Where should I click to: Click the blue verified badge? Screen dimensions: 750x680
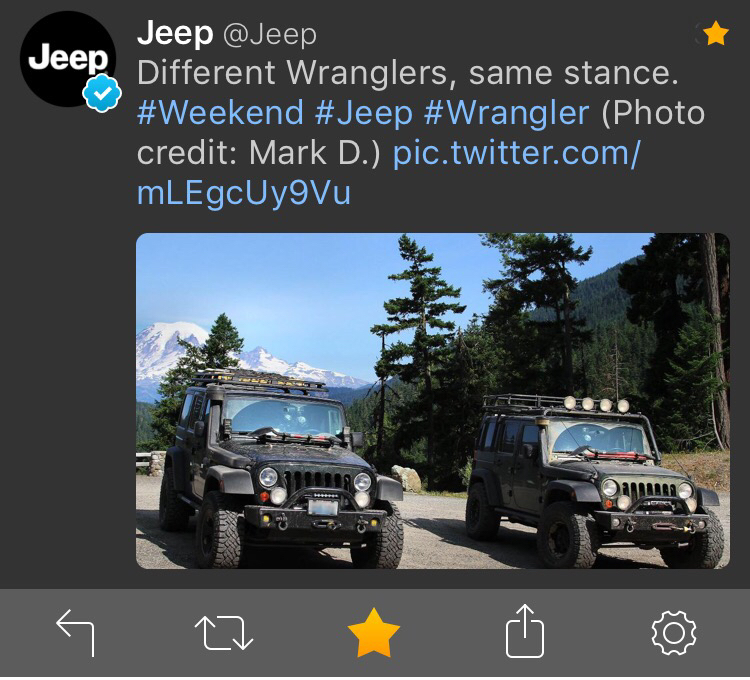coord(102,93)
